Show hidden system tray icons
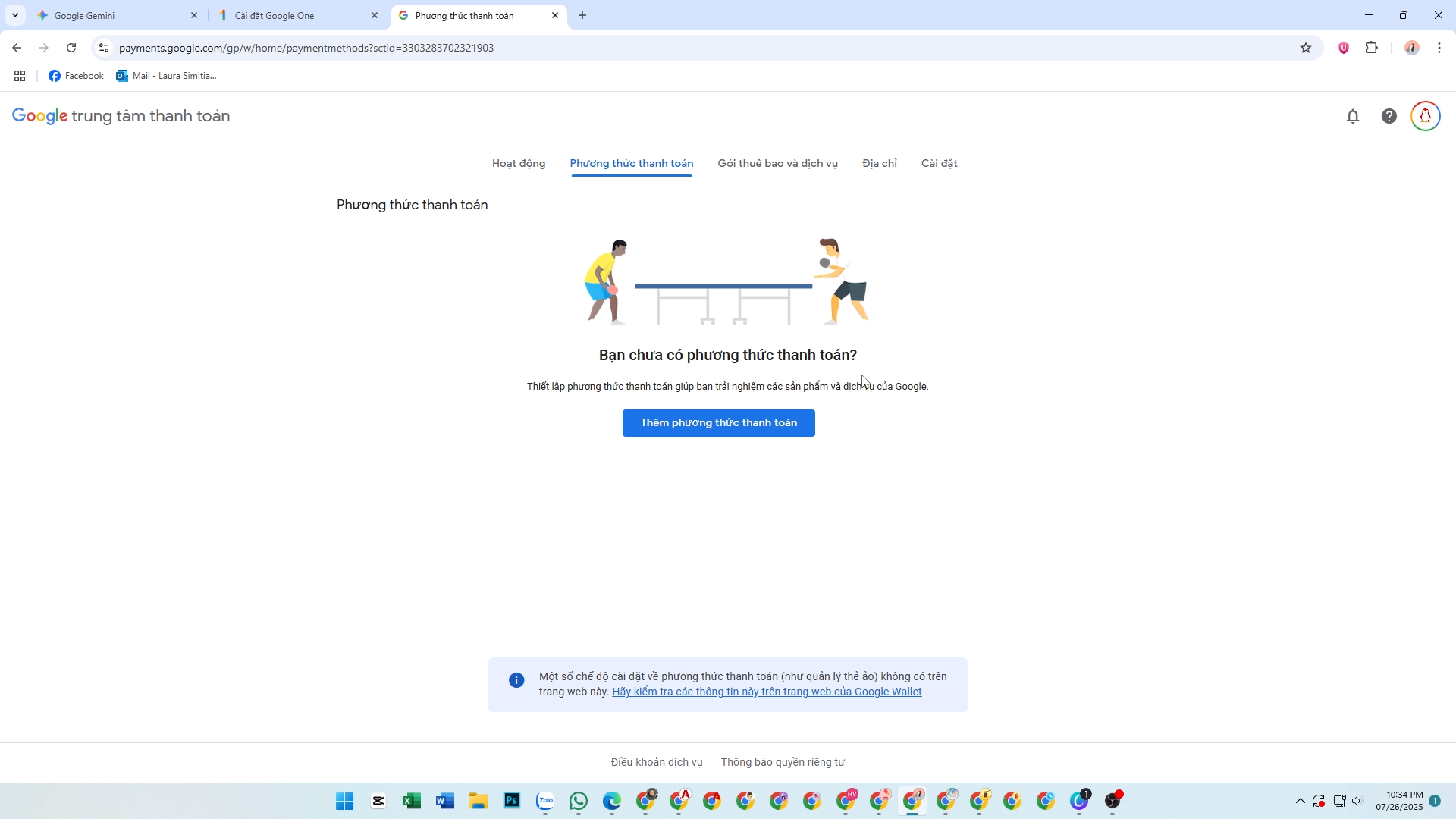Image resolution: width=1456 pixels, height=819 pixels. [1300, 801]
